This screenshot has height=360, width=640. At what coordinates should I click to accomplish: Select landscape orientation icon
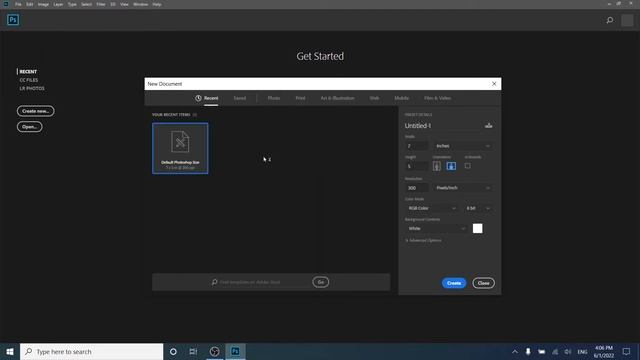[451, 166]
